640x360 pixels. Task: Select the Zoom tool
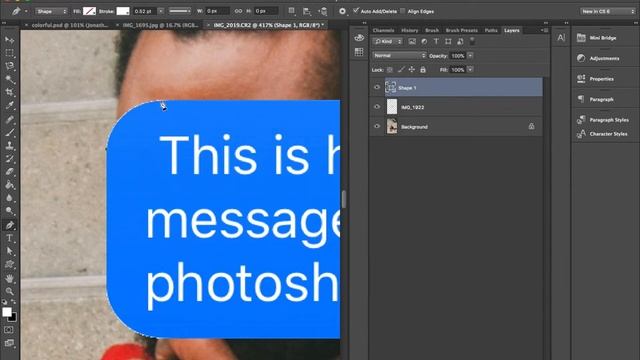pos(9,291)
